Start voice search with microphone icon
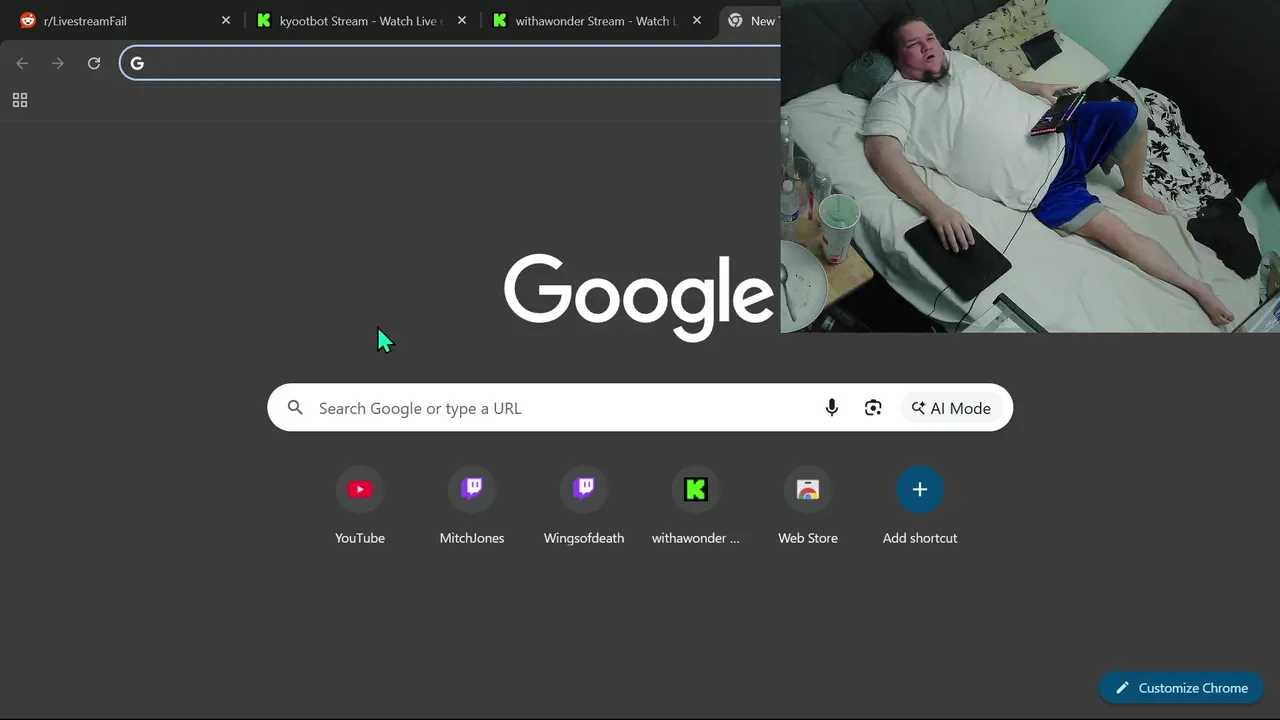Image resolution: width=1280 pixels, height=720 pixels. pyautogui.click(x=831, y=408)
